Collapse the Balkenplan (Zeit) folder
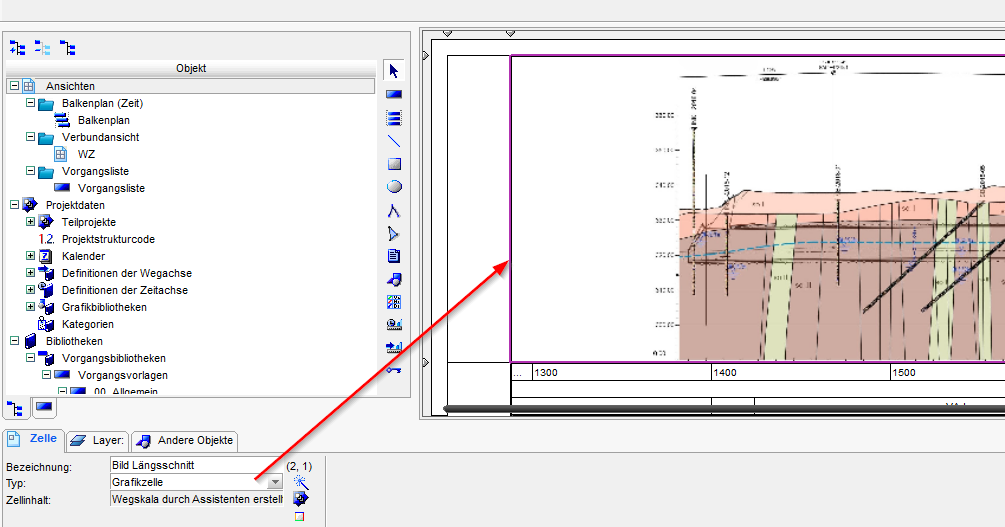The height and width of the screenshot is (527, 1005). [30, 103]
